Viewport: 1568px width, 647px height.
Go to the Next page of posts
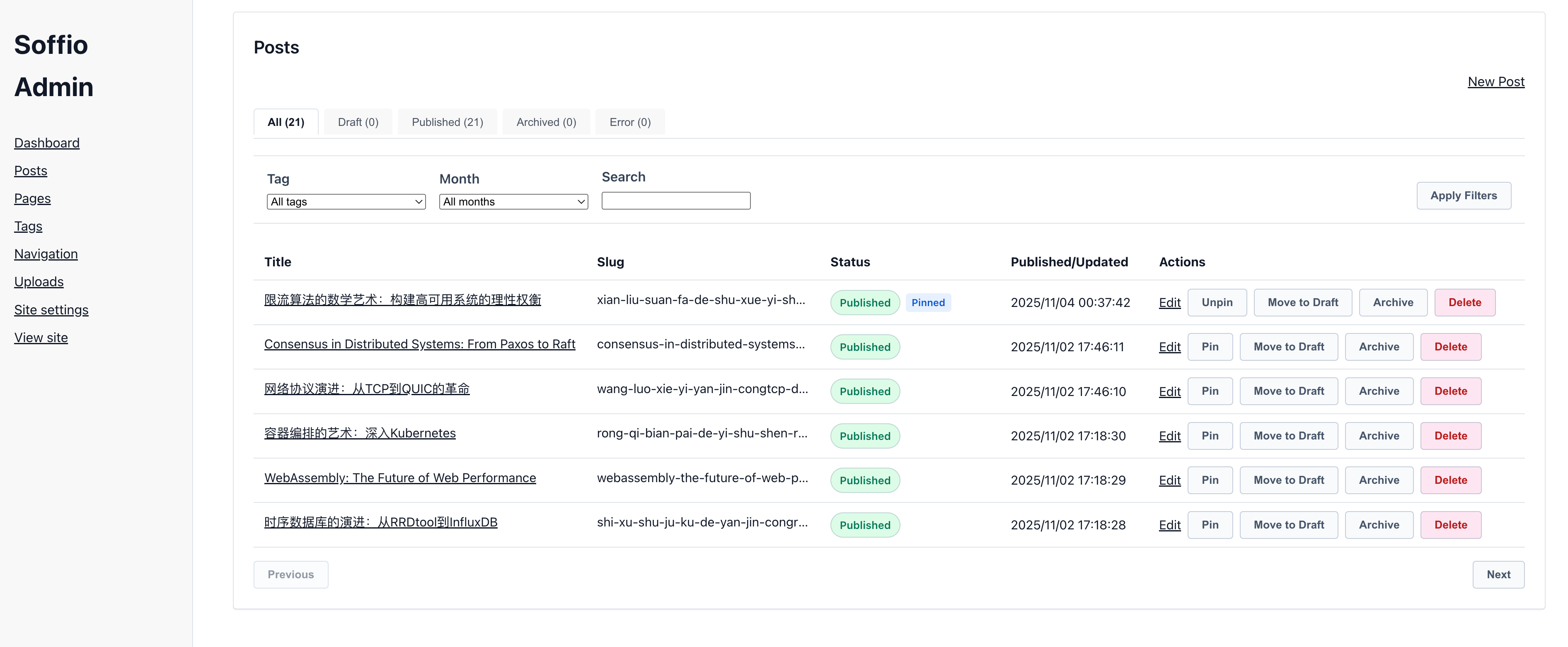coord(1498,575)
